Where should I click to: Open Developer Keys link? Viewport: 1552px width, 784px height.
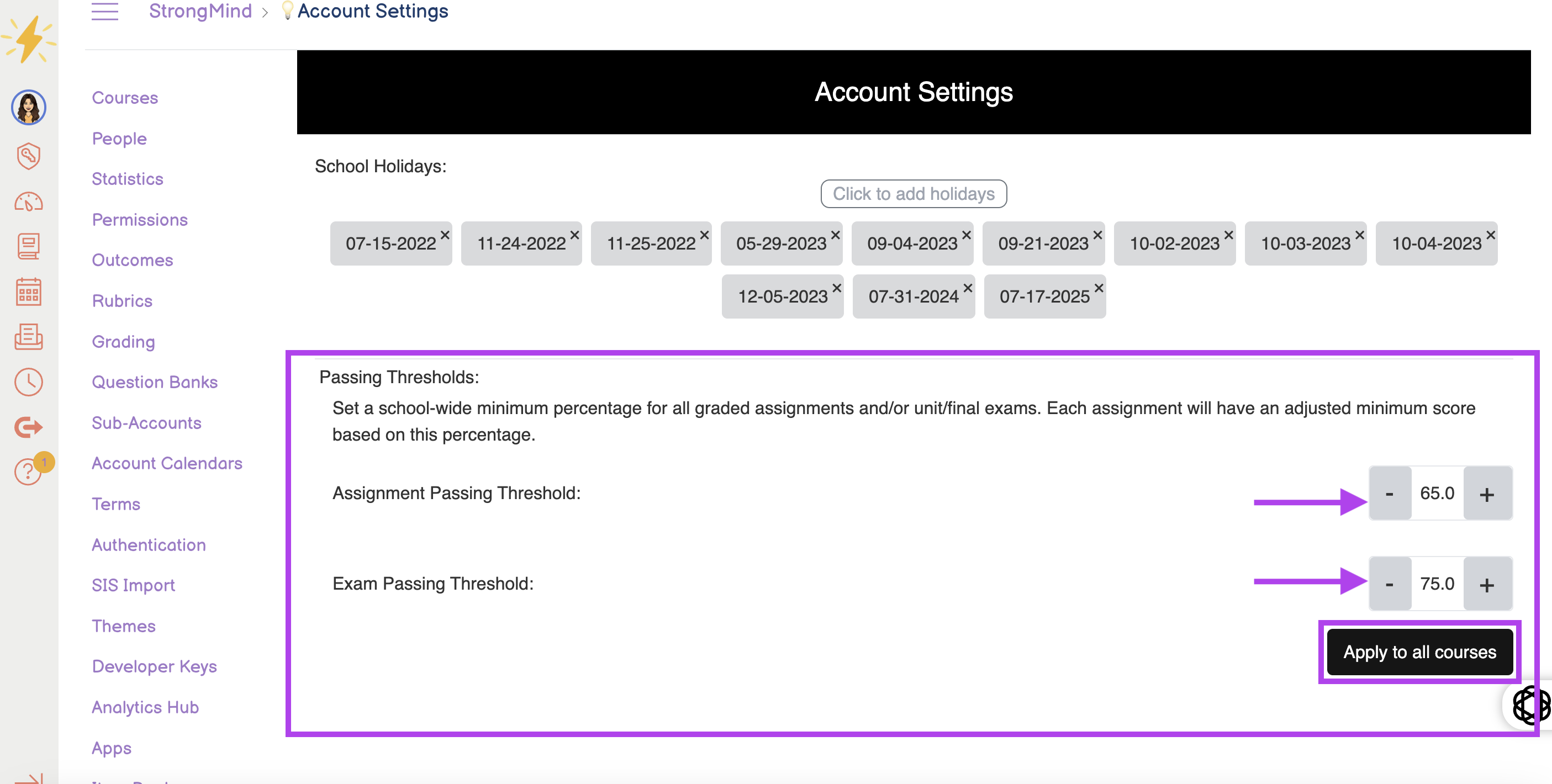click(x=154, y=666)
